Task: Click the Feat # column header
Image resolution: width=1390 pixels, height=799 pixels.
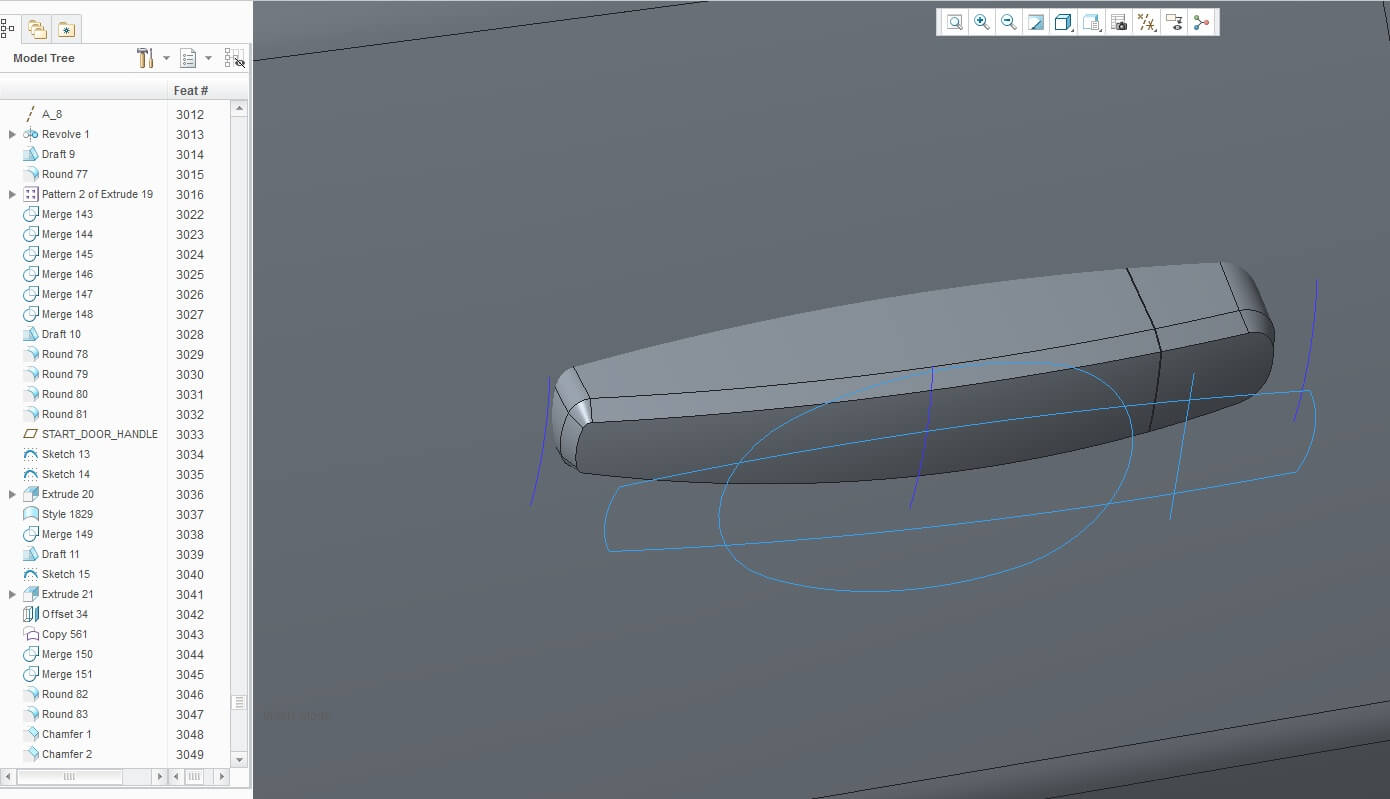Action: (191, 90)
